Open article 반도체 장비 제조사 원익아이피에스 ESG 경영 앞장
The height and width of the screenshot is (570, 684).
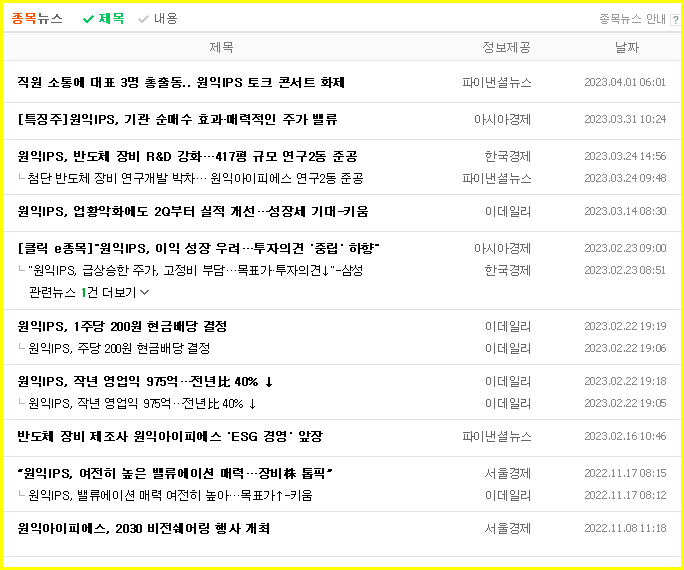170,436
